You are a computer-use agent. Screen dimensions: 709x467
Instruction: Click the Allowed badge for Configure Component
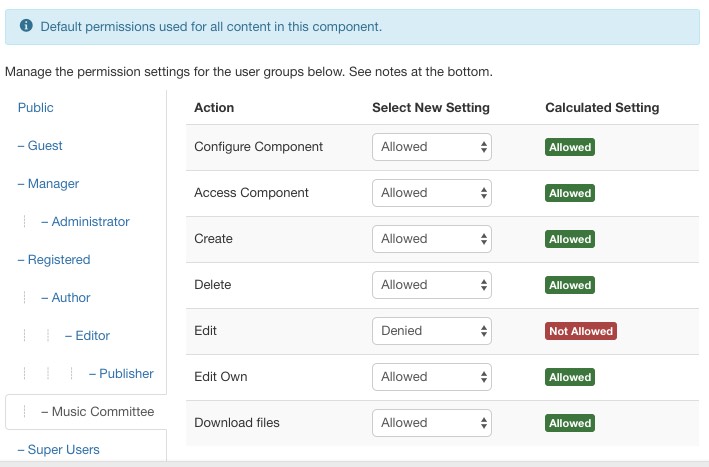(x=570, y=147)
